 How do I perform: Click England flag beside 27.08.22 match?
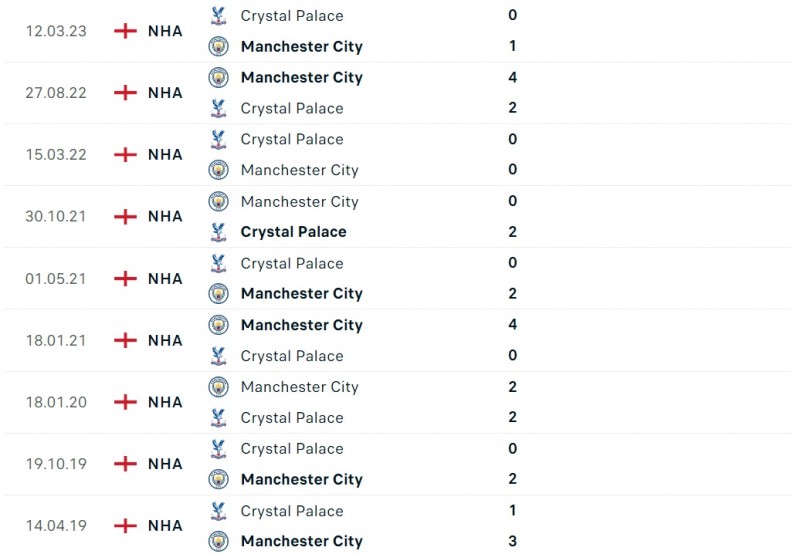[125, 92]
